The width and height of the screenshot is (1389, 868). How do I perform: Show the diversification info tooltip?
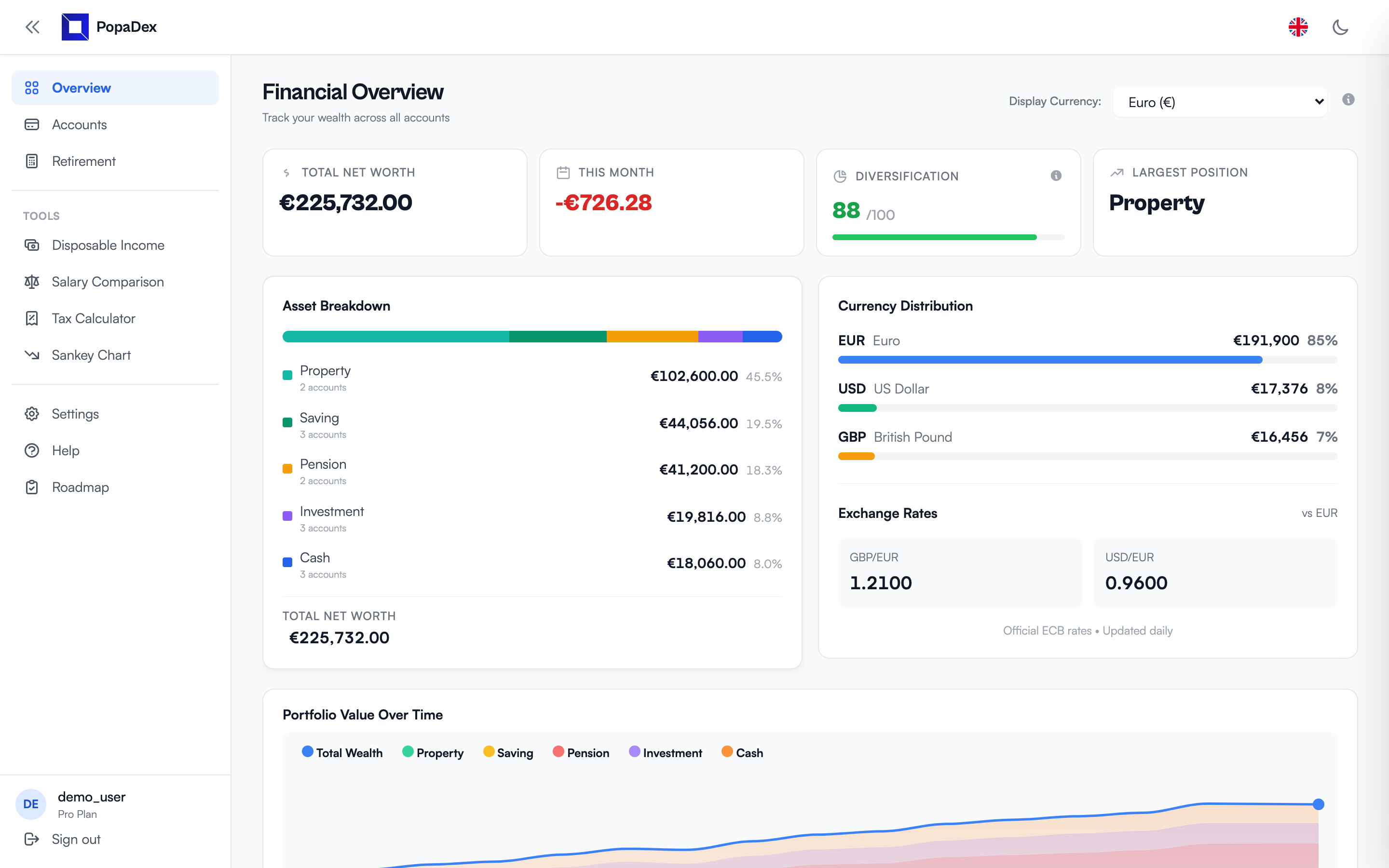1056,176
